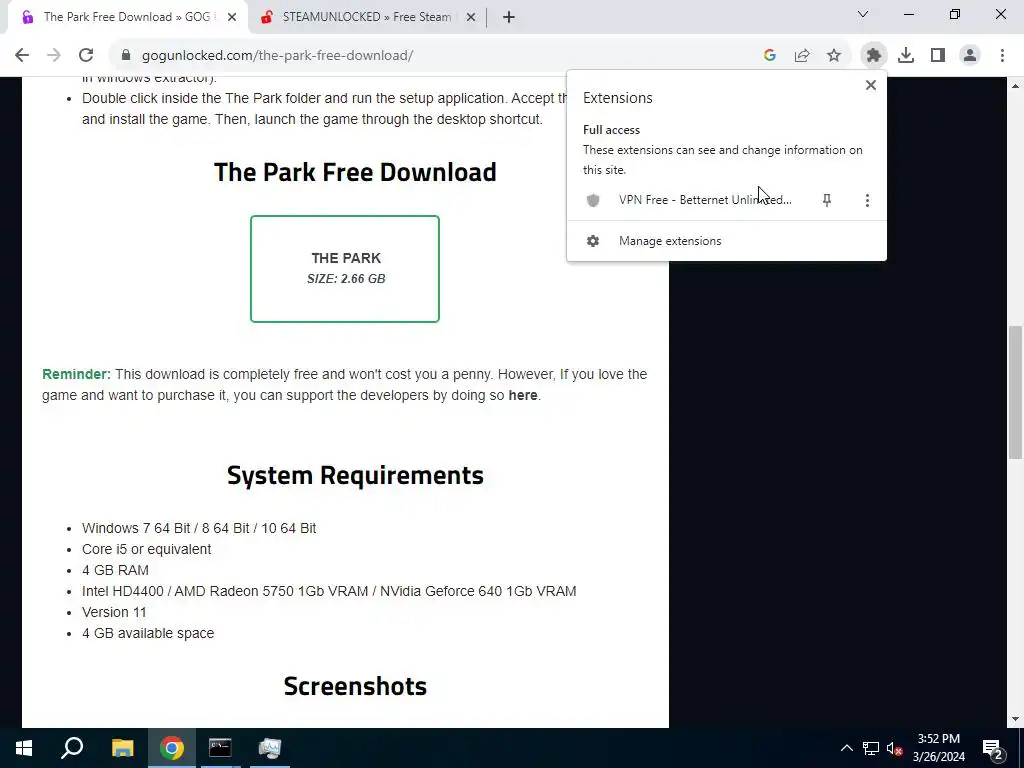The width and height of the screenshot is (1024, 768).
Task: Reload the current page
Action: (86, 56)
